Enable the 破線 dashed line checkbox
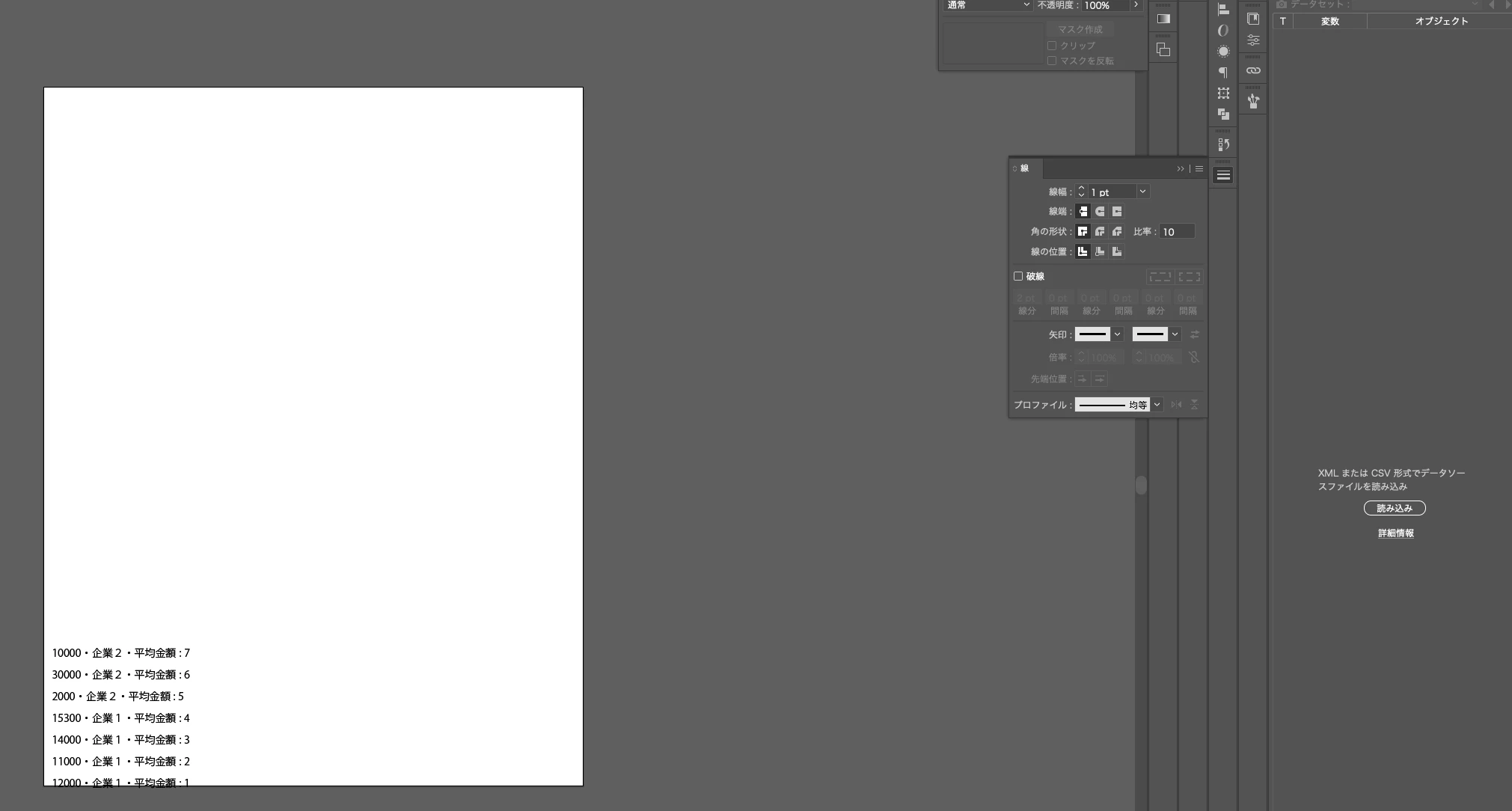 point(1018,276)
